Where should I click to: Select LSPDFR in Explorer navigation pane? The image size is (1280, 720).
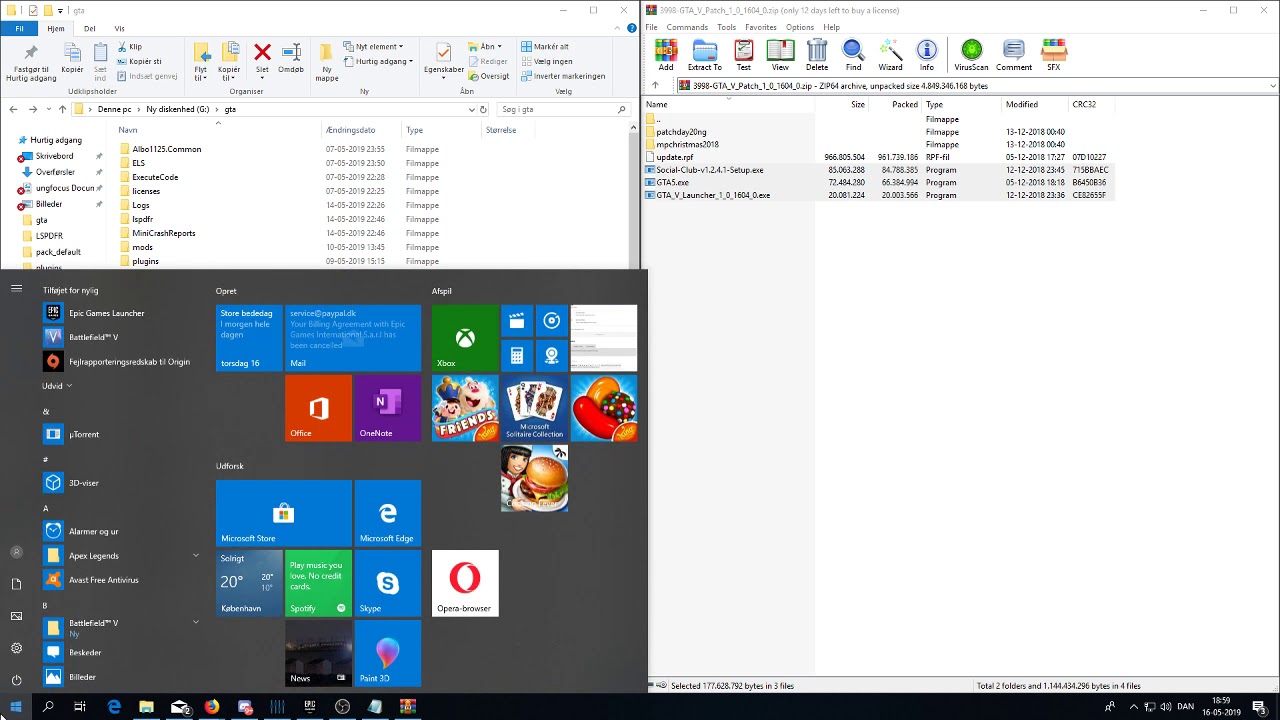click(49, 236)
